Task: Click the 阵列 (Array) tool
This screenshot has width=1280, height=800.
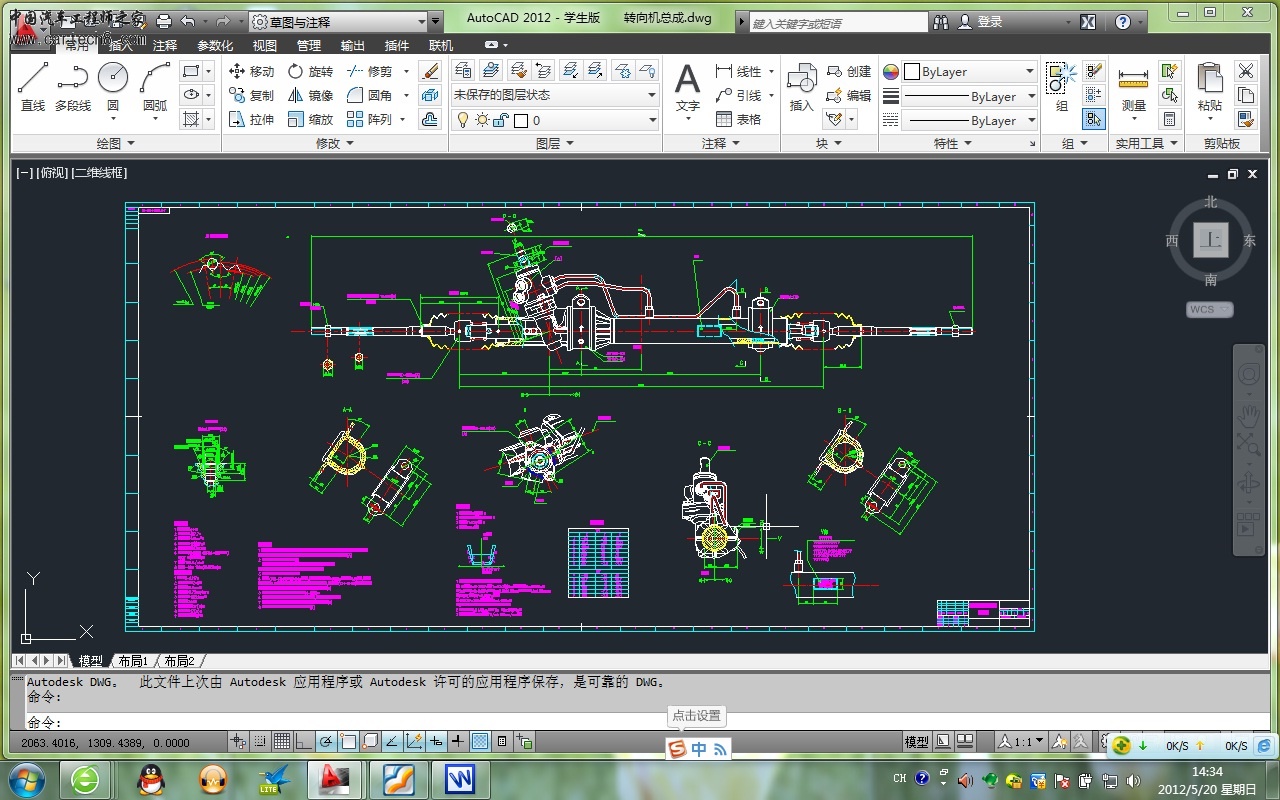Action: (369, 119)
